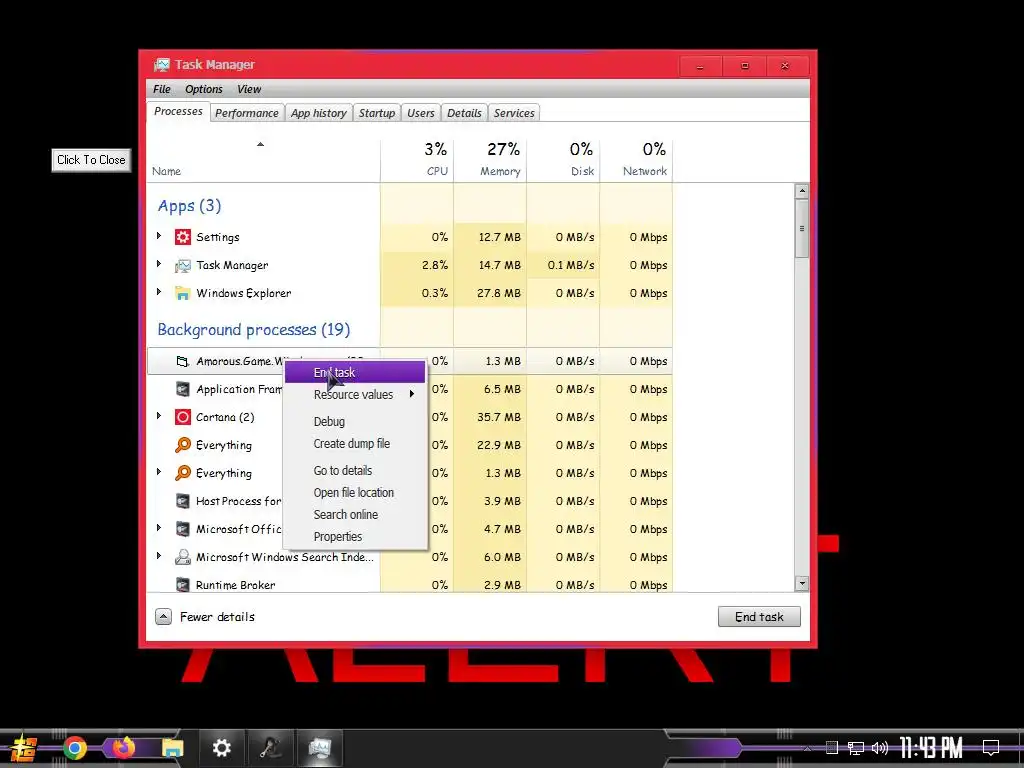Click second Everything magnifier icon with expander
This screenshot has width=1024, height=768.
[183, 473]
